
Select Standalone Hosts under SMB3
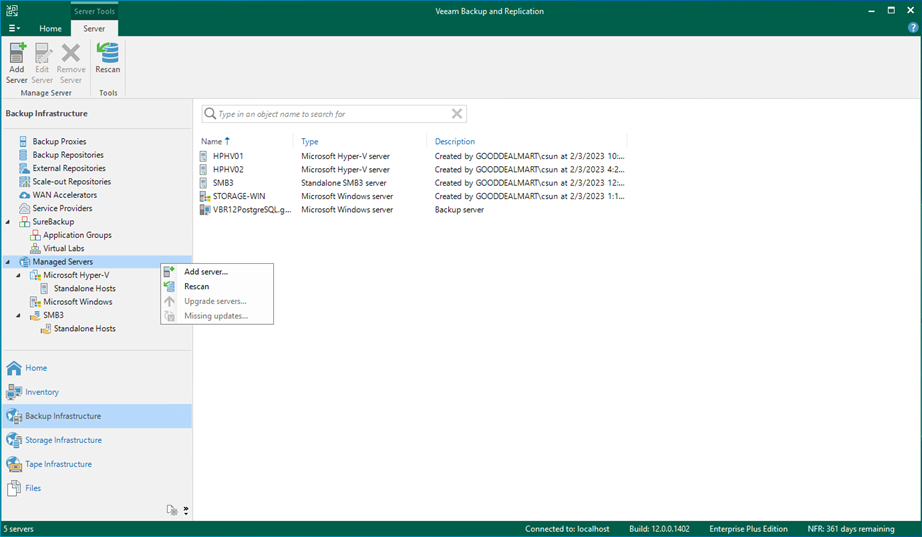click(x=85, y=329)
